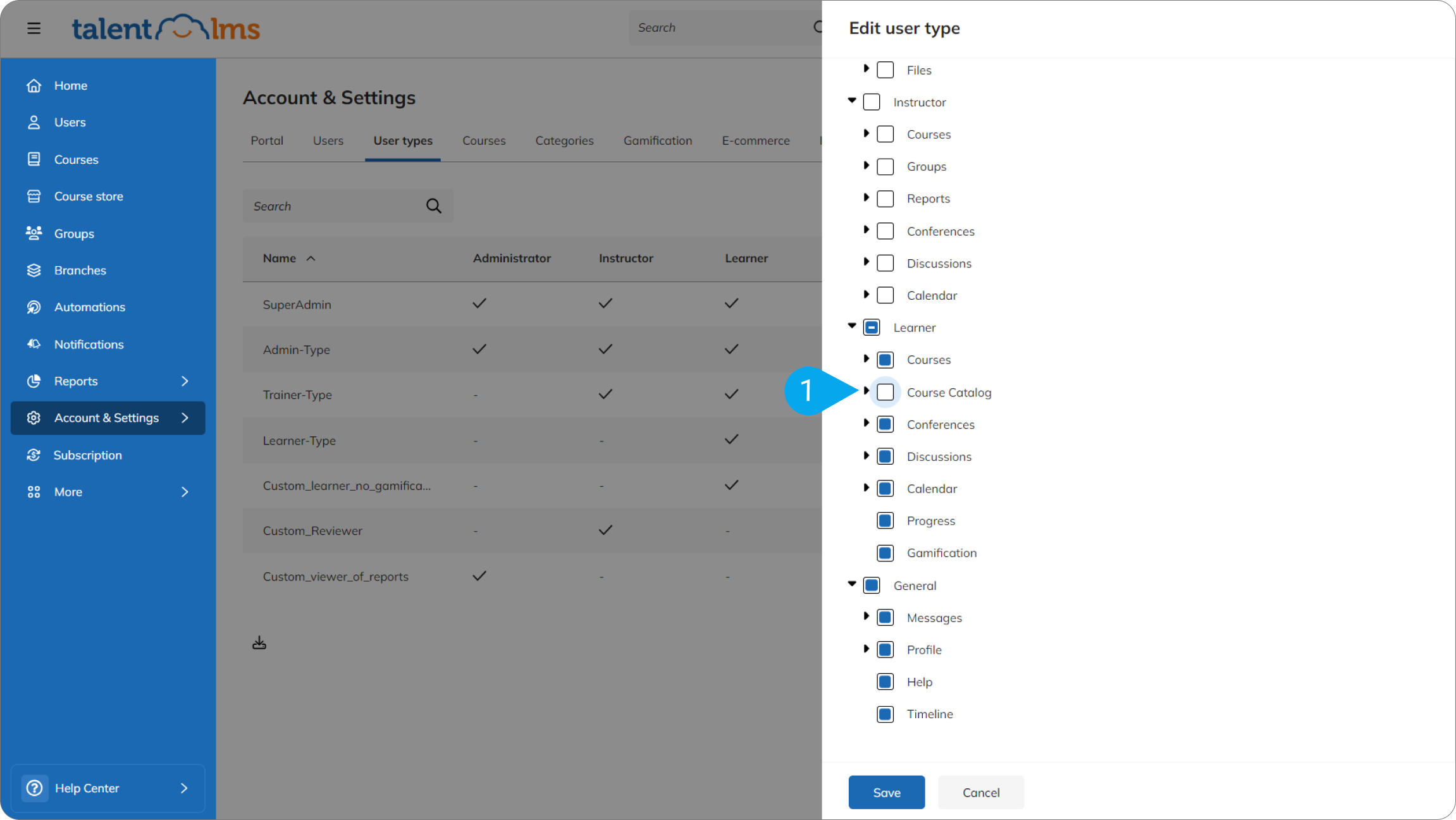Click the Branches layers icon
The image size is (1456, 820).
click(34, 271)
